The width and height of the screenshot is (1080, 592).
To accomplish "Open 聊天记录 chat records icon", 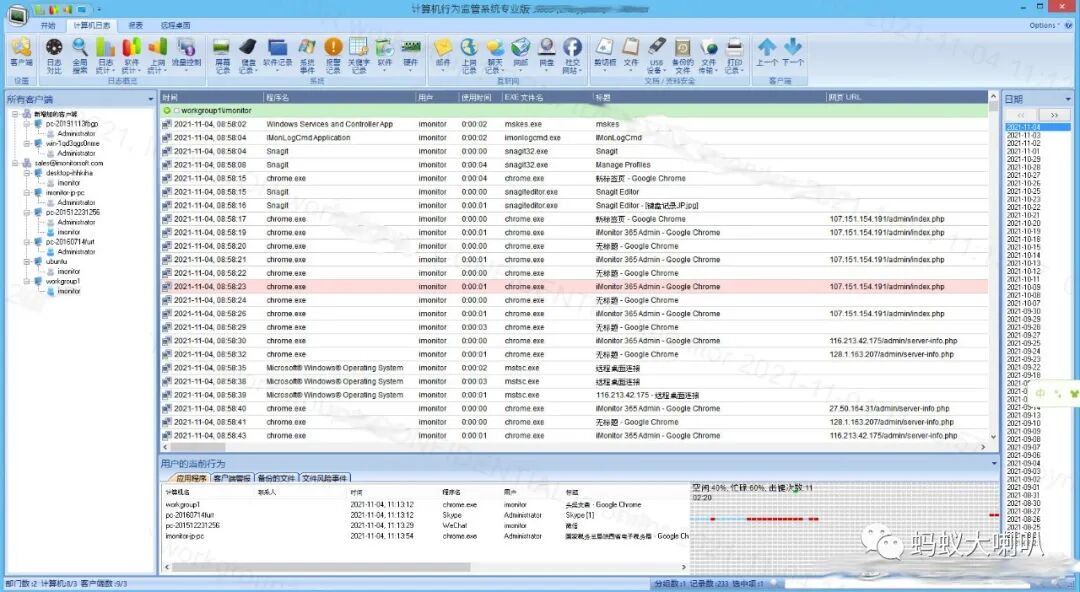I will 495,55.
